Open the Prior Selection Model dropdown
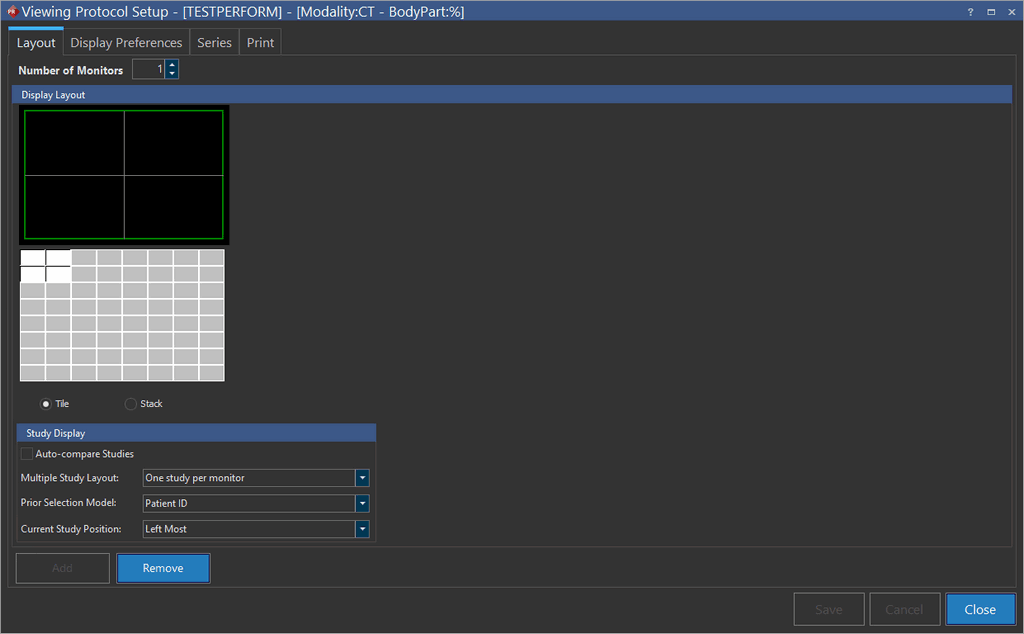The width and height of the screenshot is (1024, 634). tap(362, 504)
